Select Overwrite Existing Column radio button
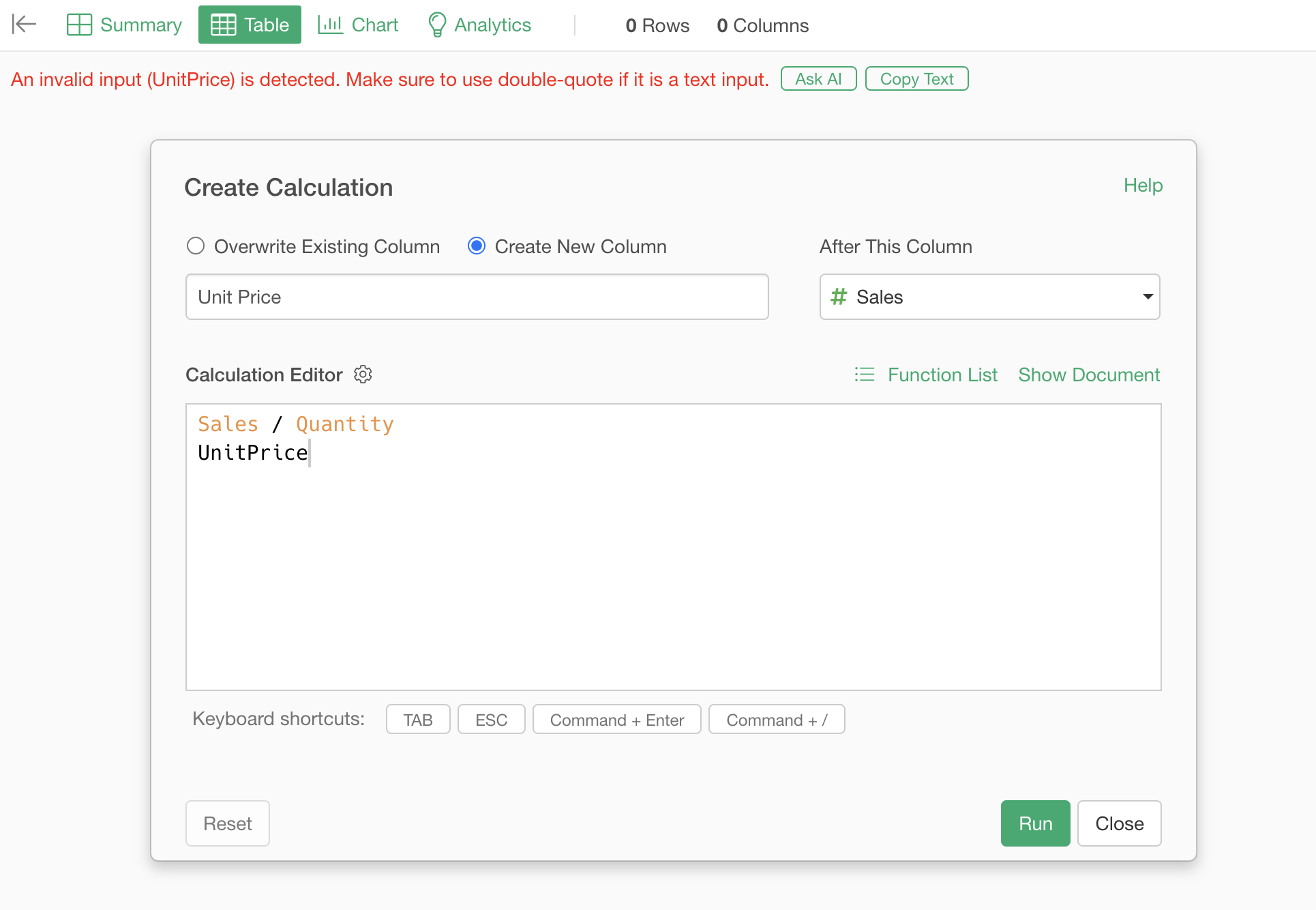This screenshot has height=910, width=1316. [x=196, y=246]
